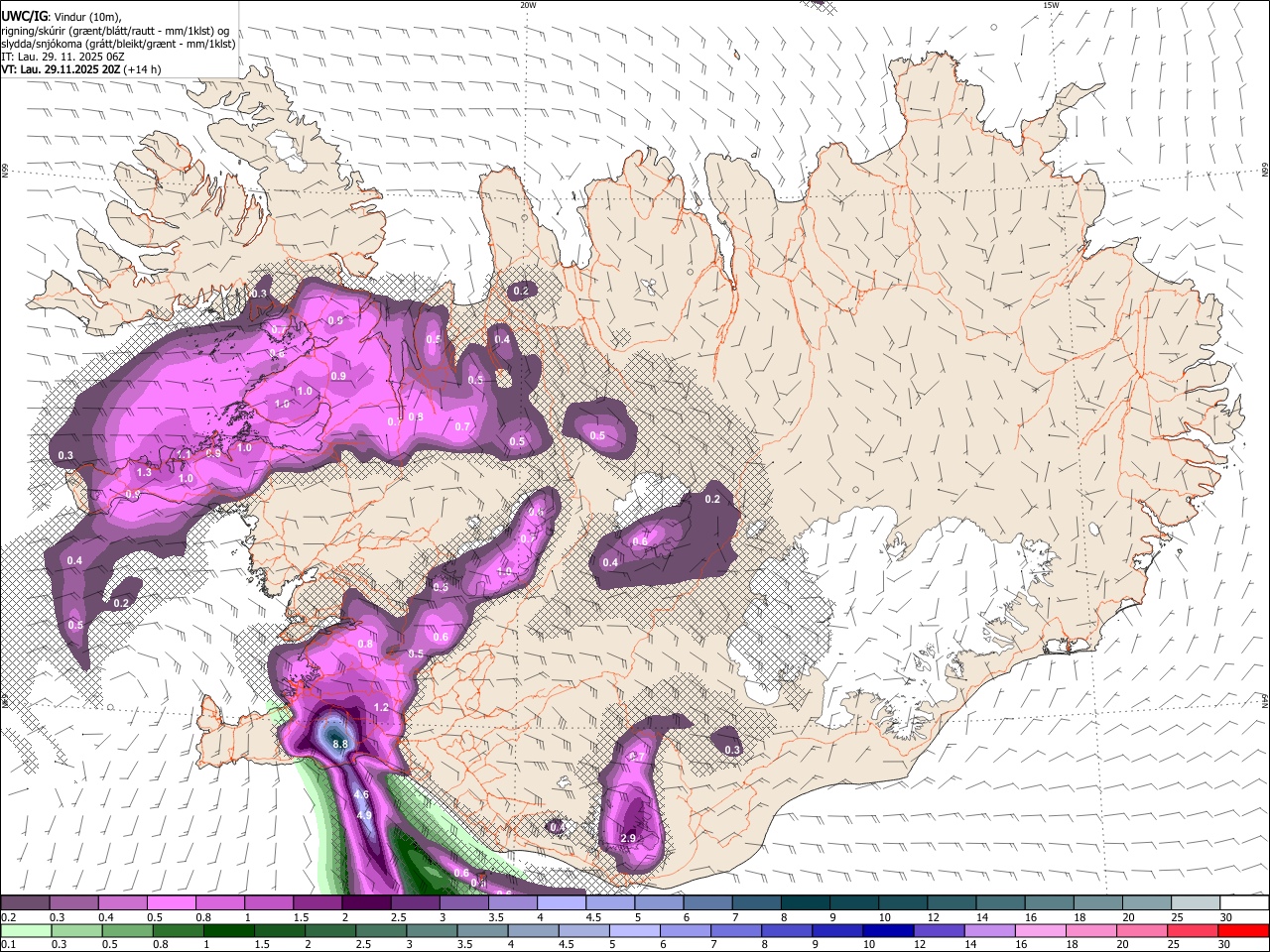The height and width of the screenshot is (952, 1270).
Task: Click the "1.5" label under the snow legend
Action: (x=300, y=917)
